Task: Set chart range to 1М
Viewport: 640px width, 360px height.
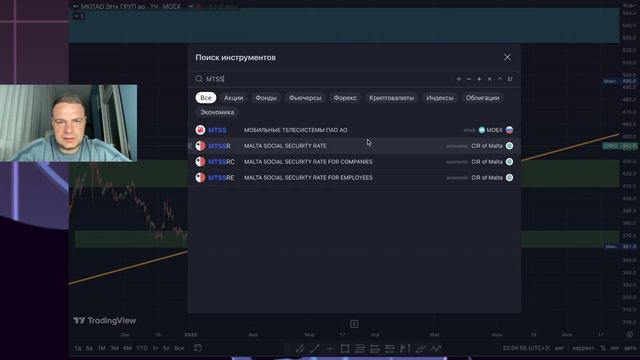Action: pos(102,348)
